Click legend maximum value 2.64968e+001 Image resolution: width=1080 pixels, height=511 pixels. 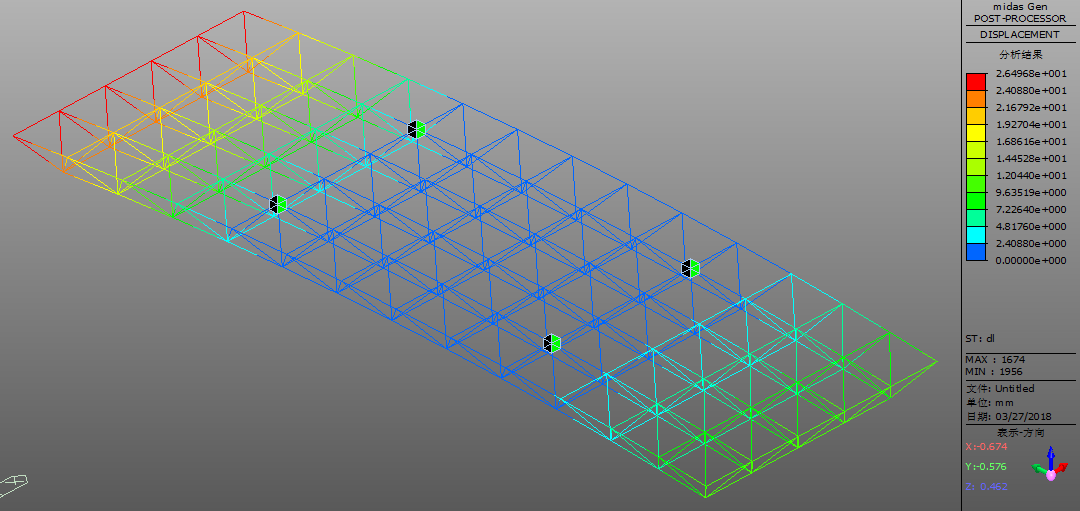1029,74
